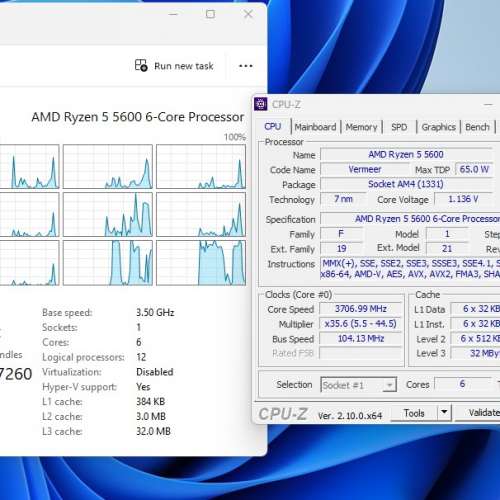Click the Logical processors value 12
The width and height of the screenshot is (500, 500).
coord(141,357)
